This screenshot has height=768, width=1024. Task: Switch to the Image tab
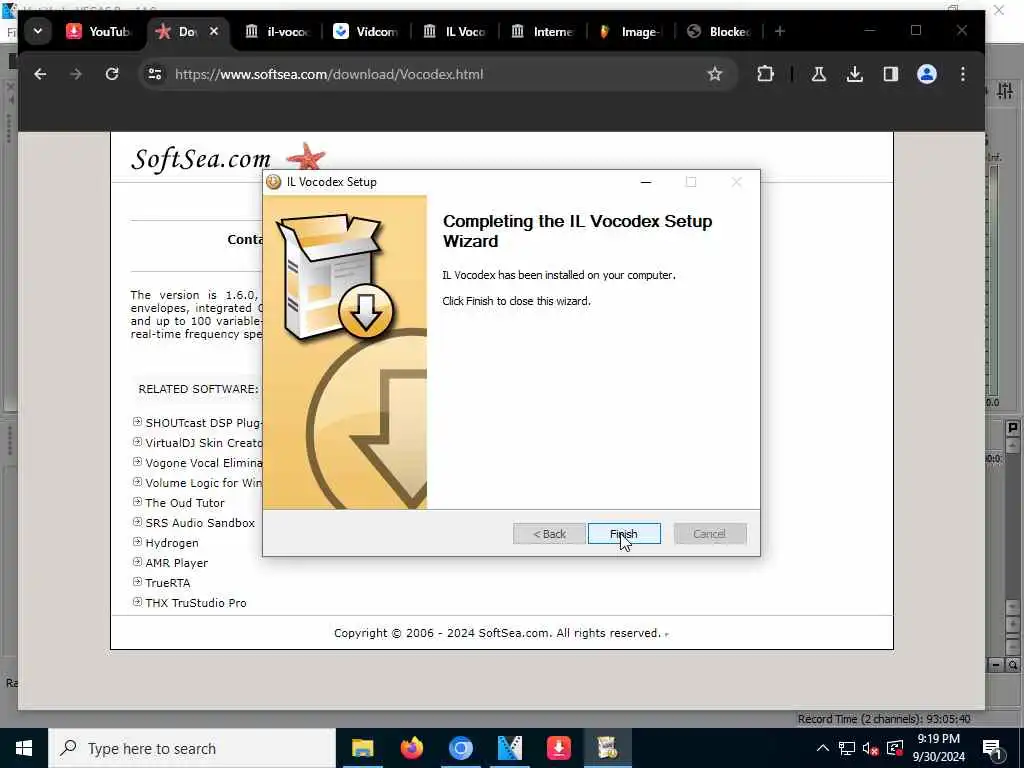(631, 31)
